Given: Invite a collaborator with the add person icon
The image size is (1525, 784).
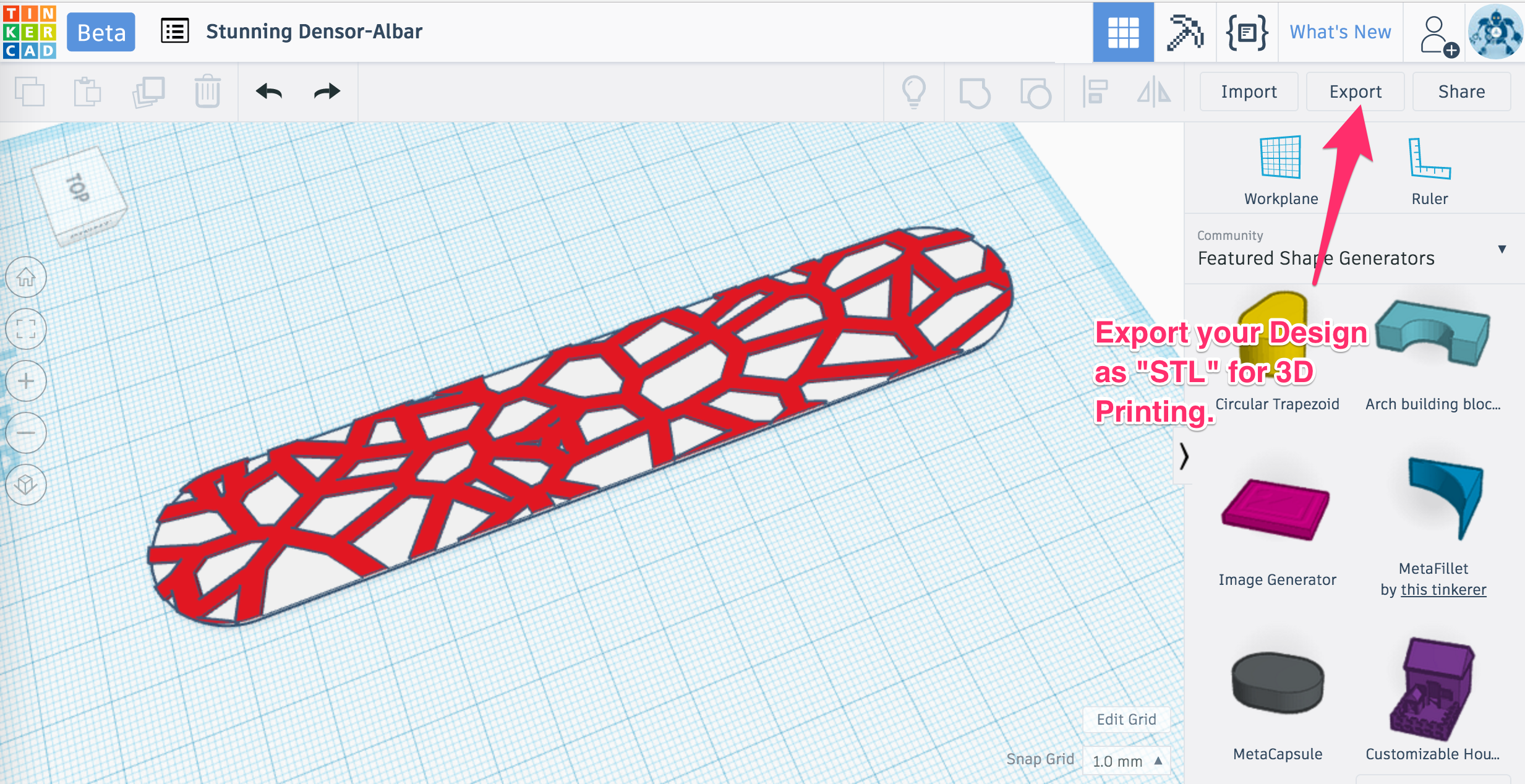Looking at the screenshot, I should pos(1438,36).
